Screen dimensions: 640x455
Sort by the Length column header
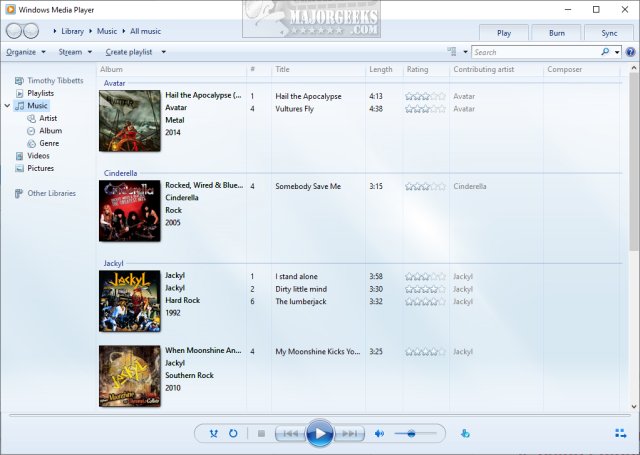click(x=384, y=69)
